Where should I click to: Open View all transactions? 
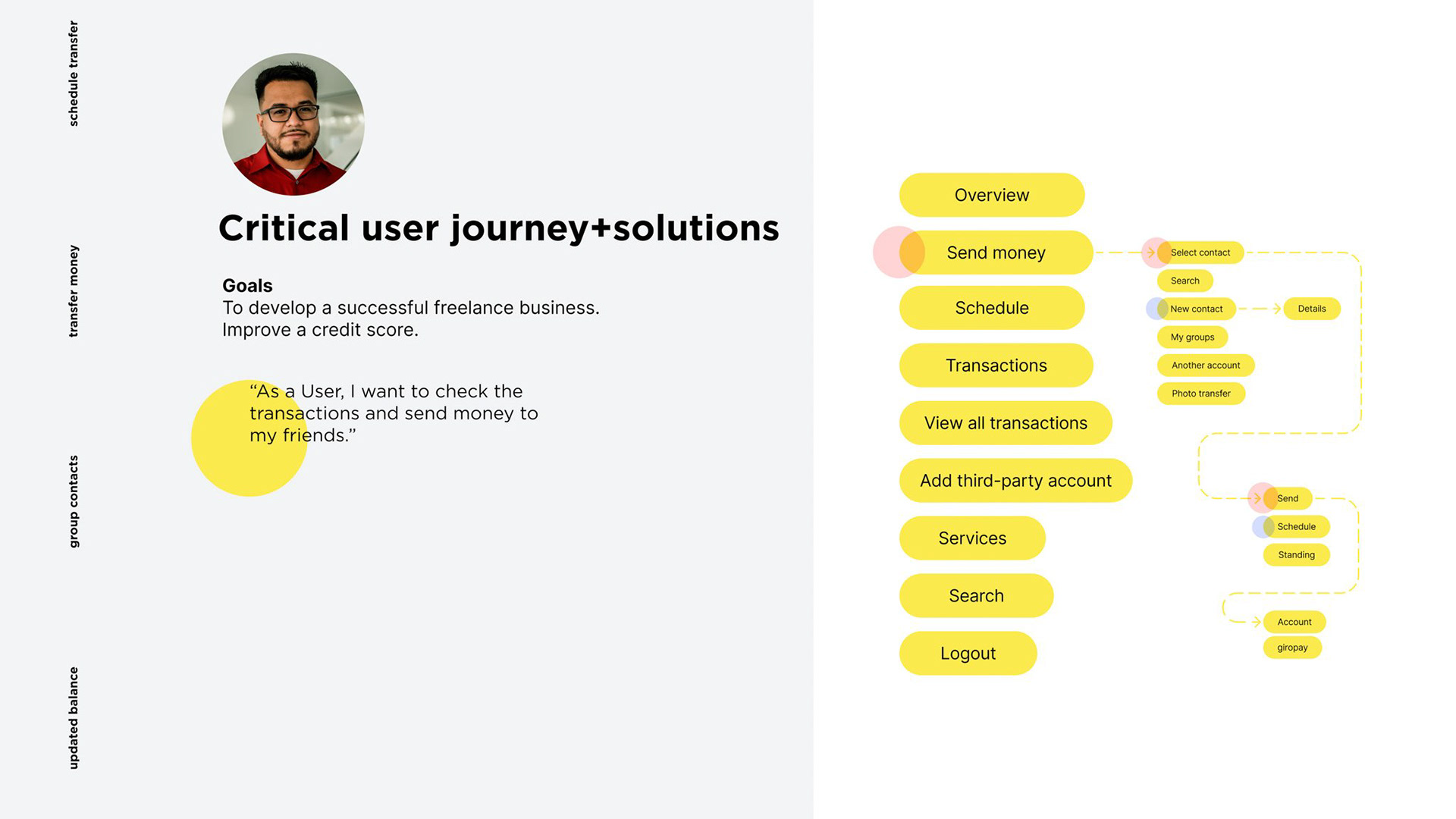tap(1005, 423)
